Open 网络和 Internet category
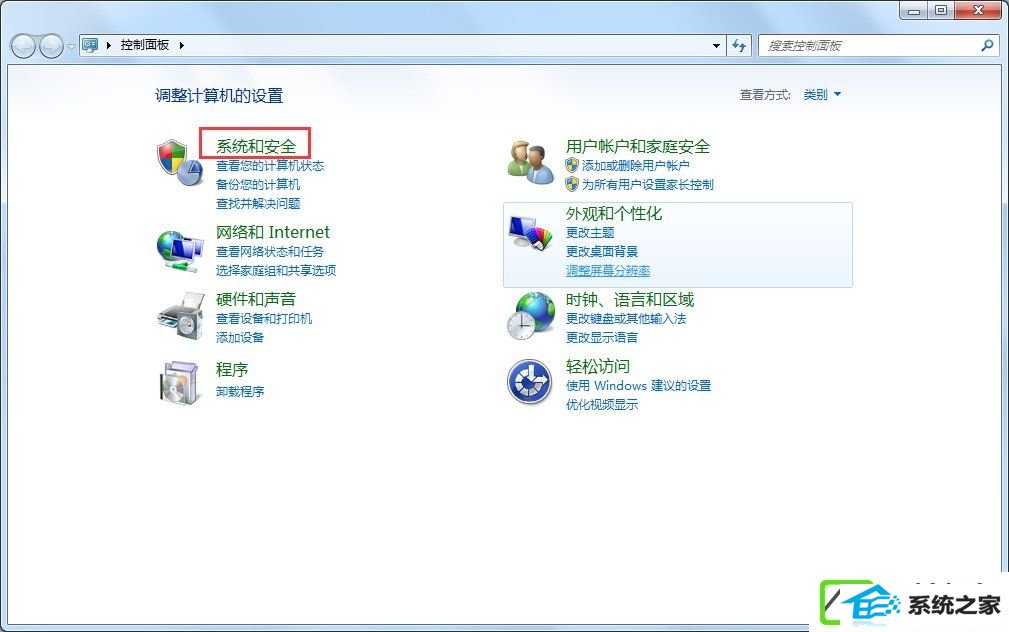This screenshot has height=632, width=1009. point(272,232)
